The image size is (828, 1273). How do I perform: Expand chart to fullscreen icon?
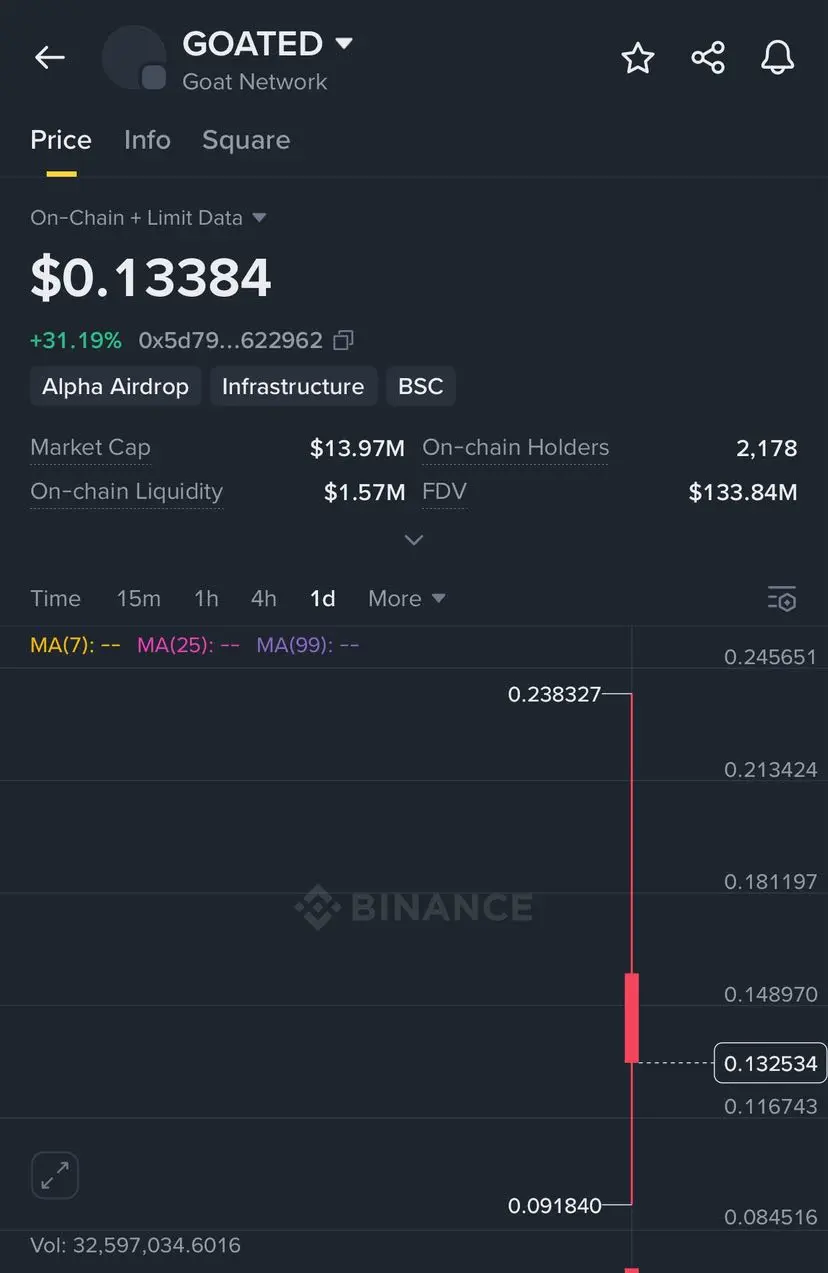click(55, 1175)
